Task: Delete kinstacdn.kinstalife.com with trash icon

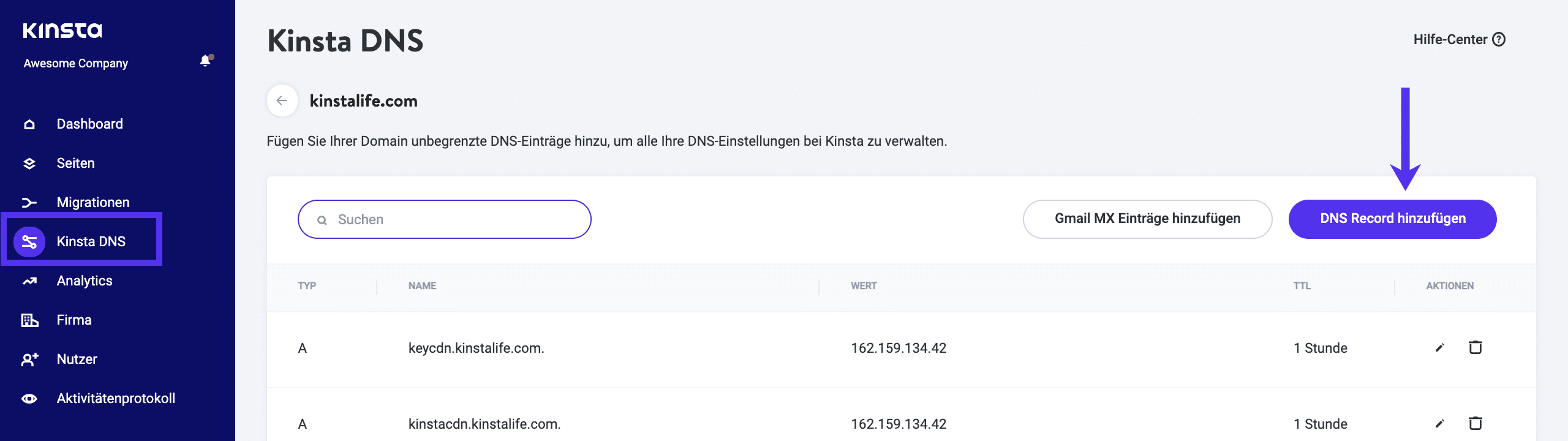Action: [x=1476, y=423]
